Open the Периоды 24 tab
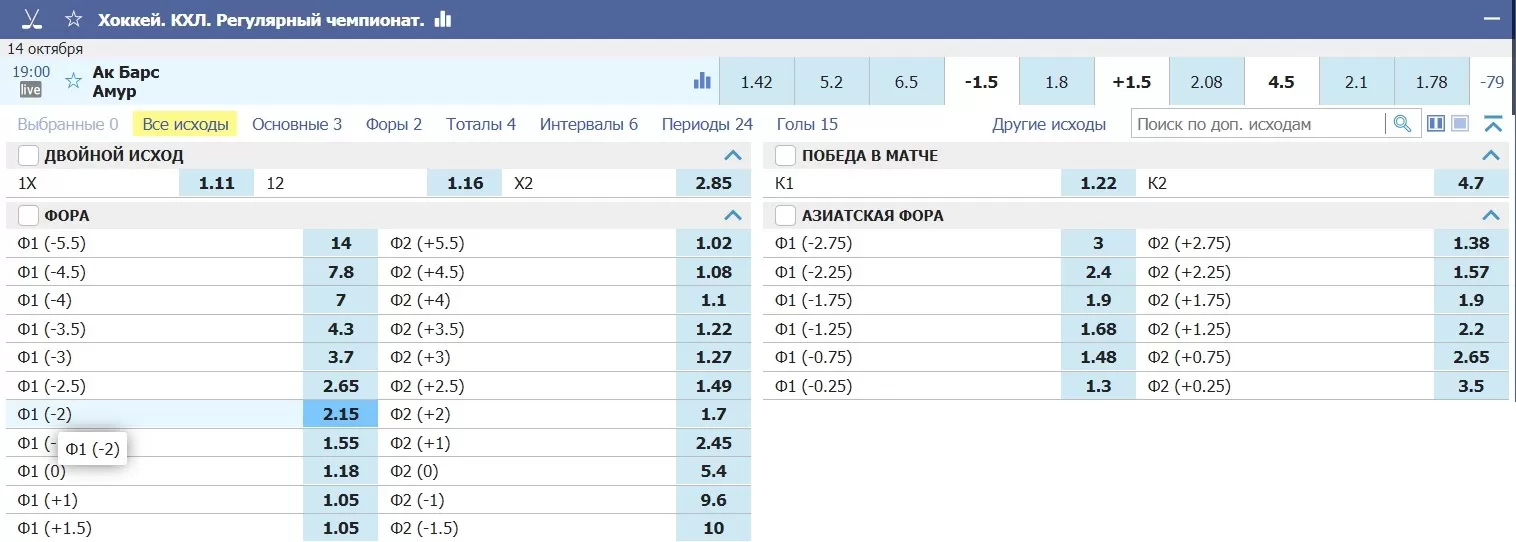 tap(707, 124)
